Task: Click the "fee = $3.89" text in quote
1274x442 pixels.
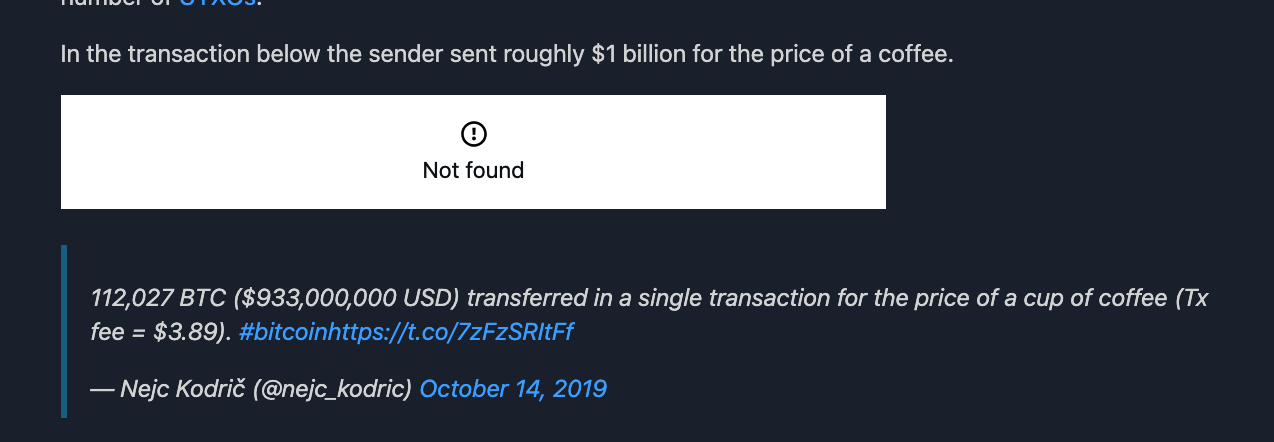Action: pos(160,332)
